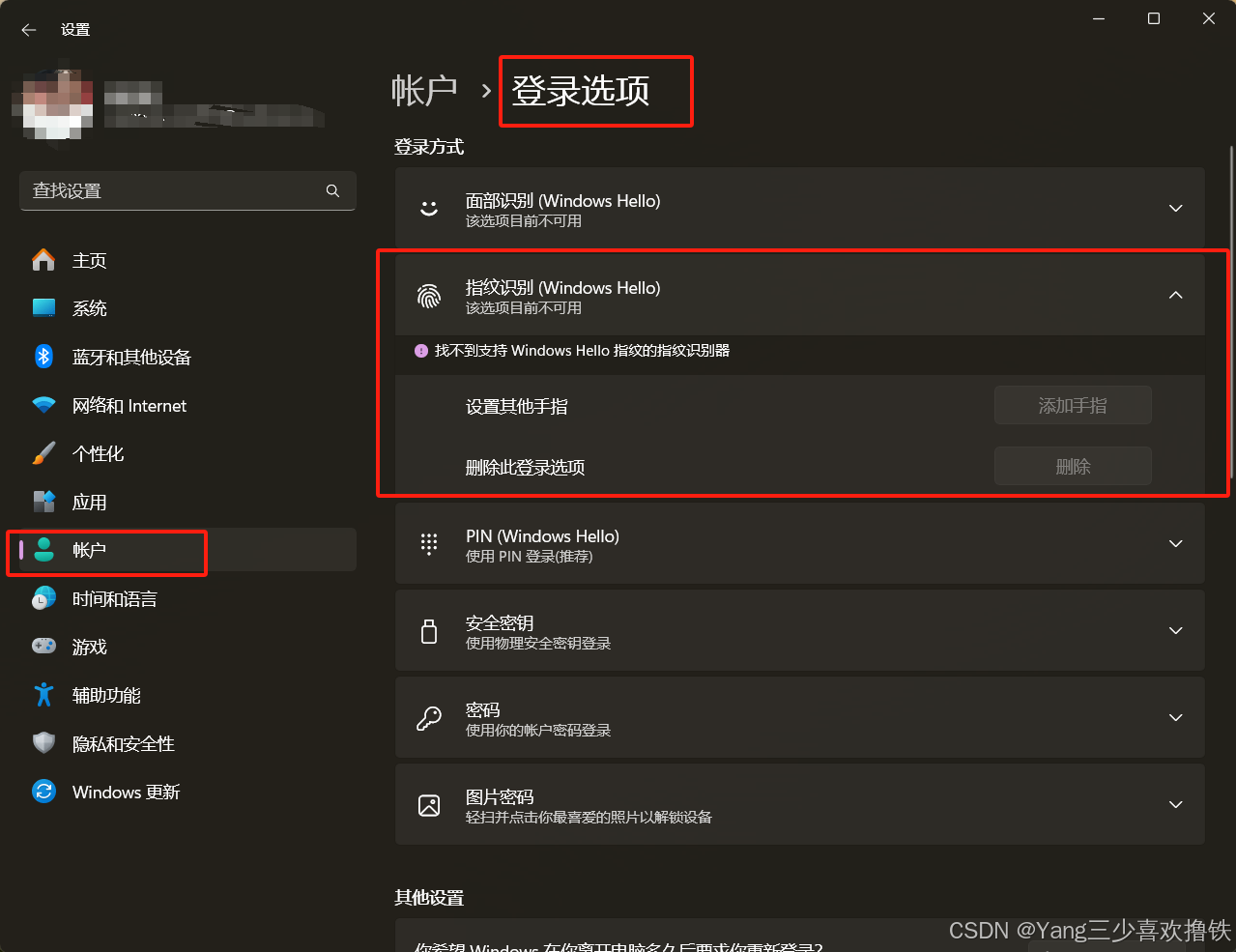Open Windows 更新 page
Viewport: 1236px width, 952px height.
click(x=187, y=792)
